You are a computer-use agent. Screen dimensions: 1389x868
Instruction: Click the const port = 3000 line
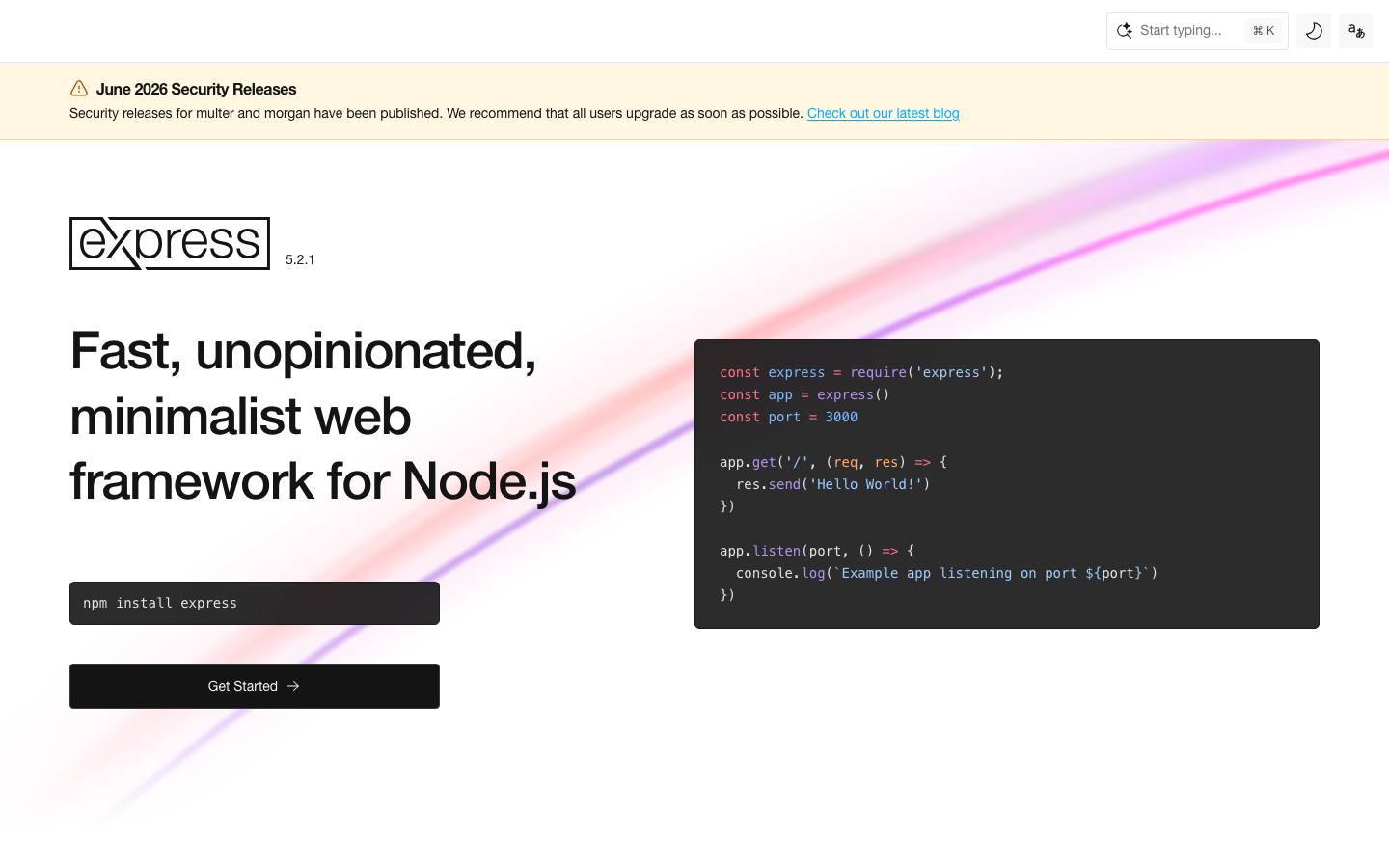point(788,417)
